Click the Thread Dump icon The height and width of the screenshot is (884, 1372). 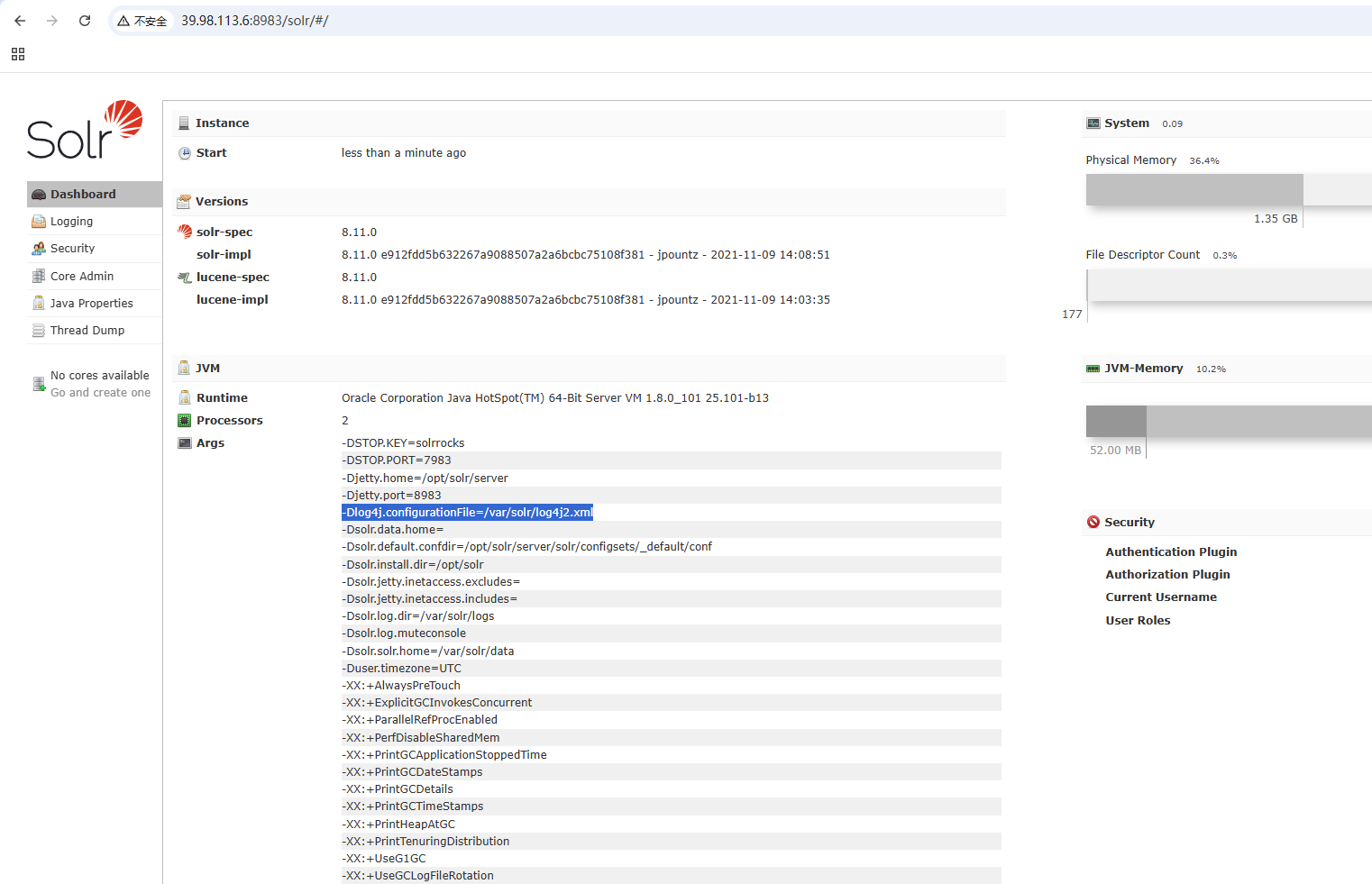click(x=39, y=331)
